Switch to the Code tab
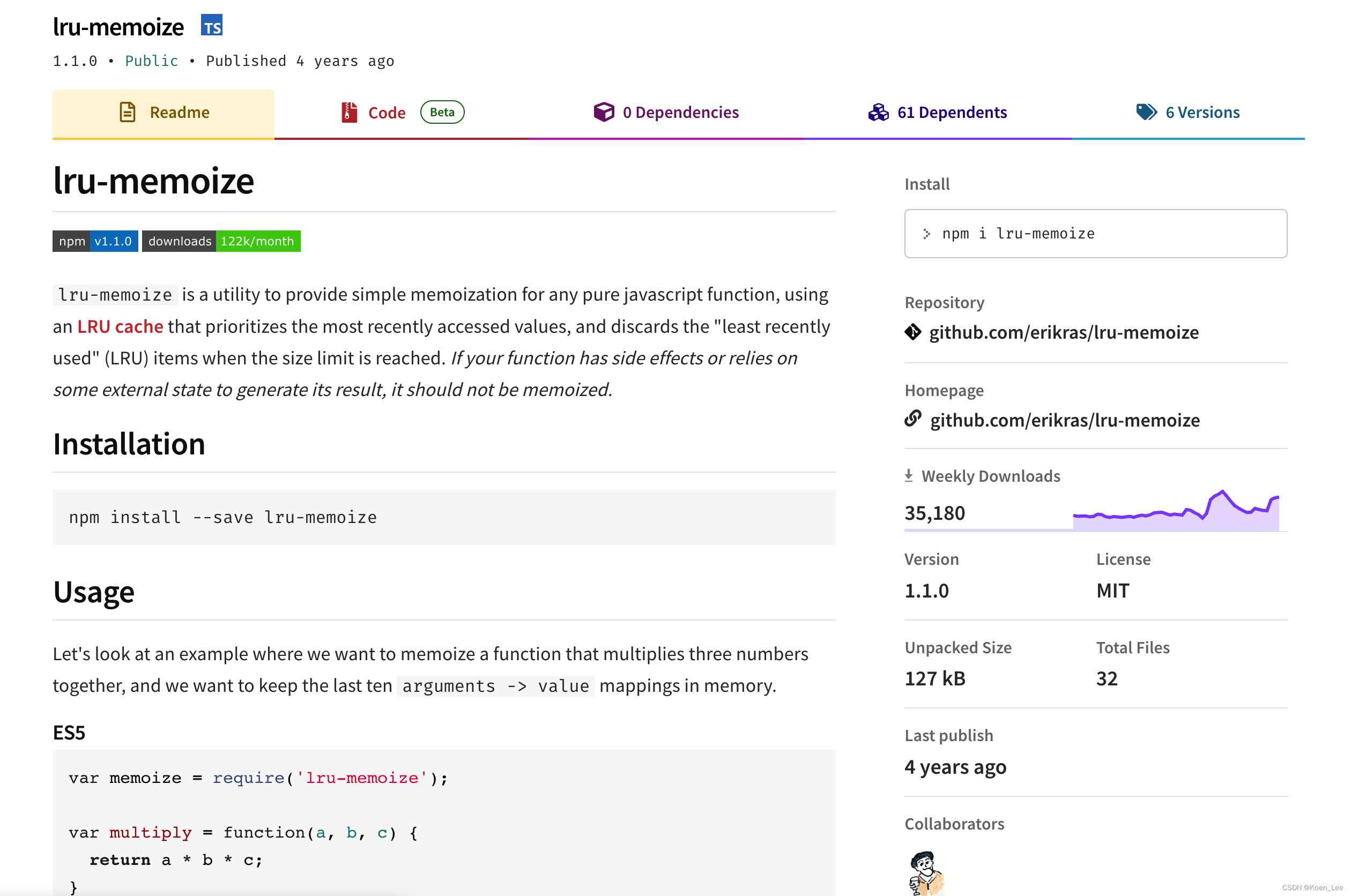This screenshot has height=896, width=1351. click(387, 113)
